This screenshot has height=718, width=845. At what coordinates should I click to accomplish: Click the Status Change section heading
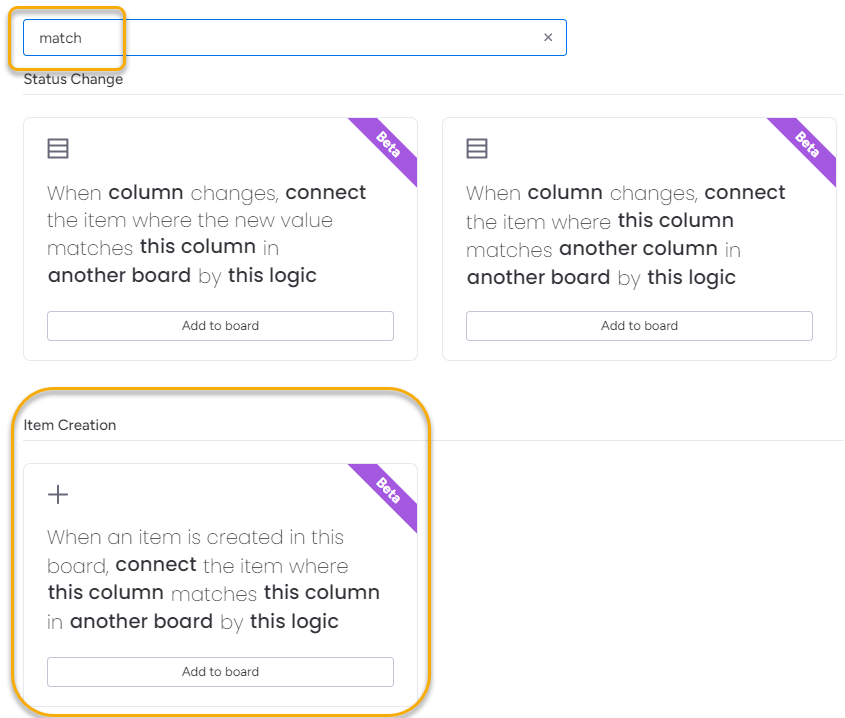pyautogui.click(x=73, y=79)
